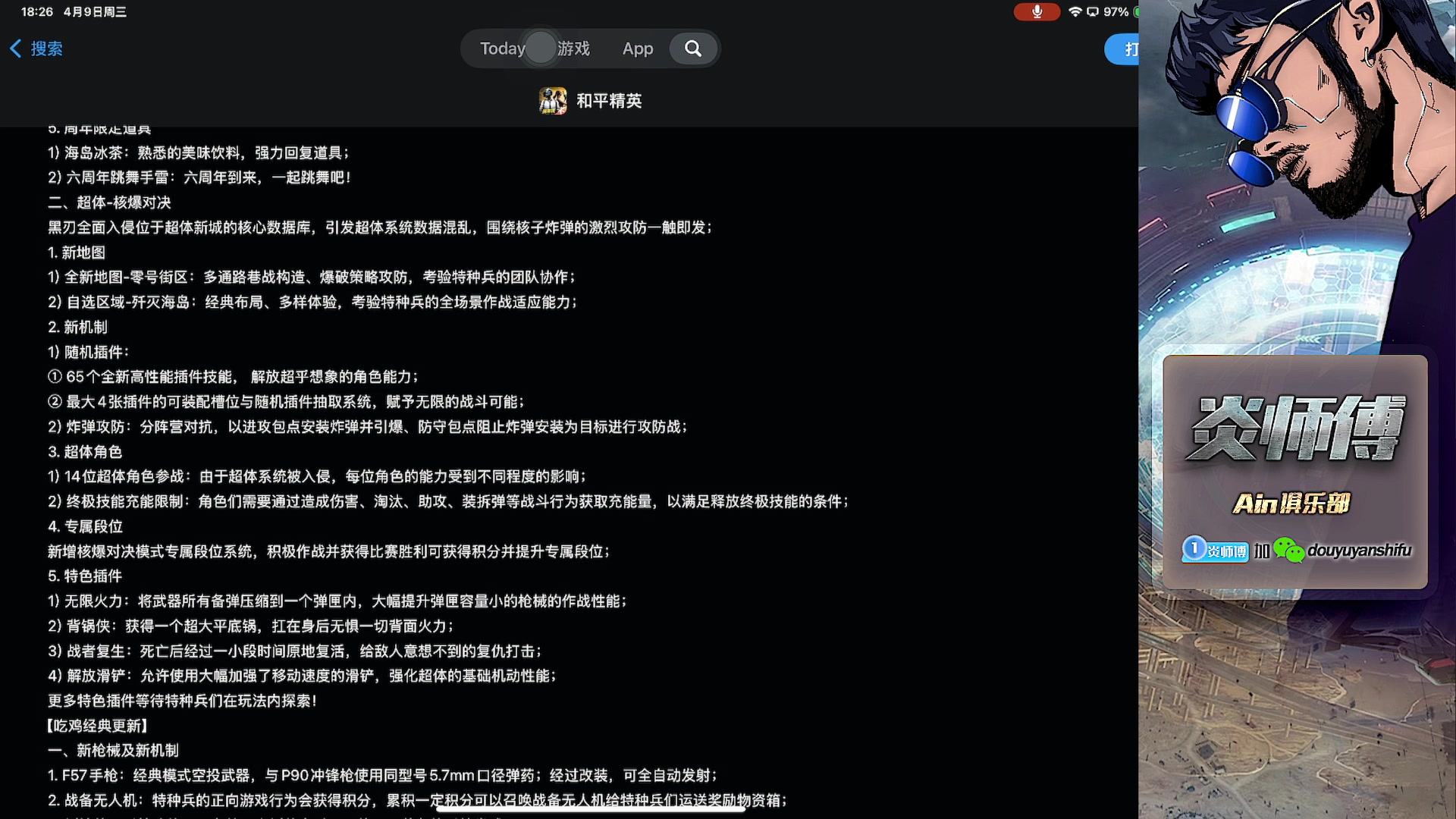Tap the Wi-Fi status icon
The width and height of the screenshot is (1456, 819).
1075,11
